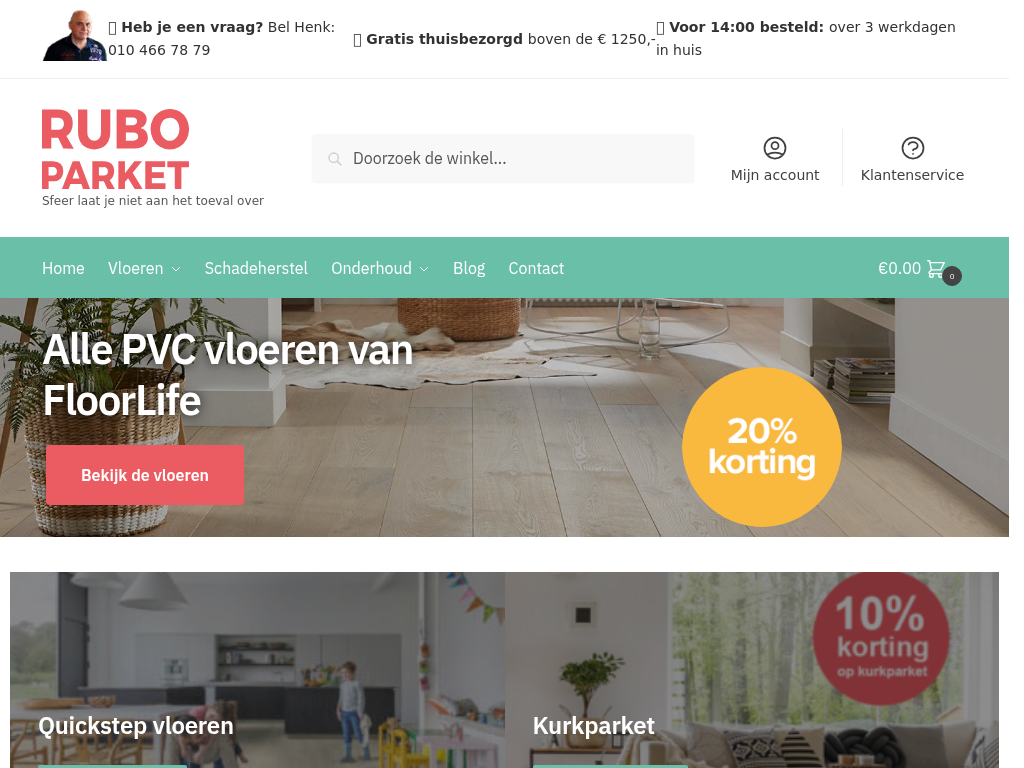The image size is (1024, 768).
Task: Click Henk's portrait photo
Action: pyautogui.click(x=74, y=36)
